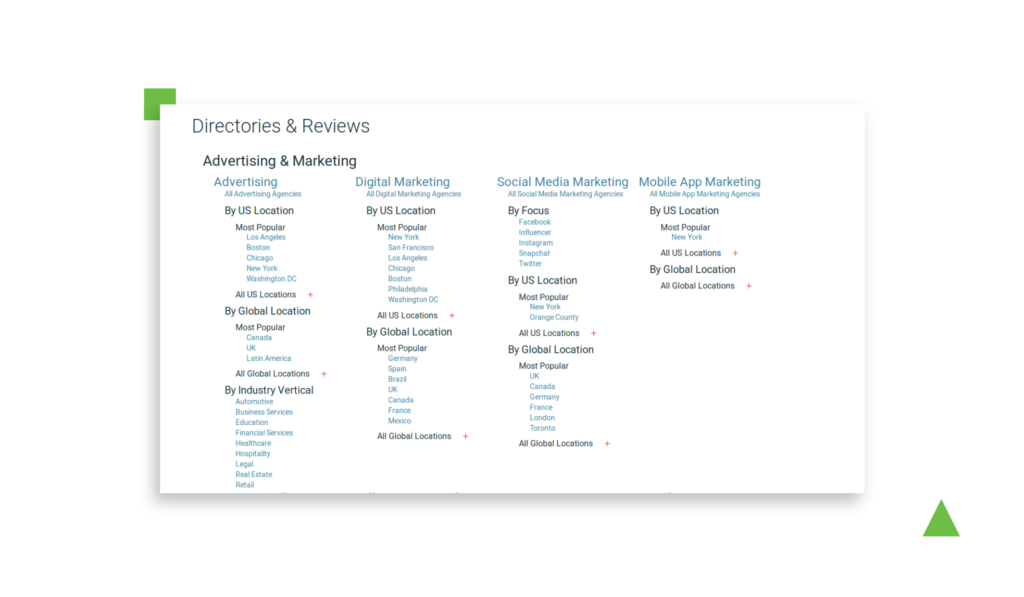
Task: Expand All US Locations under Mobile App Marketing
Action: [x=735, y=253]
